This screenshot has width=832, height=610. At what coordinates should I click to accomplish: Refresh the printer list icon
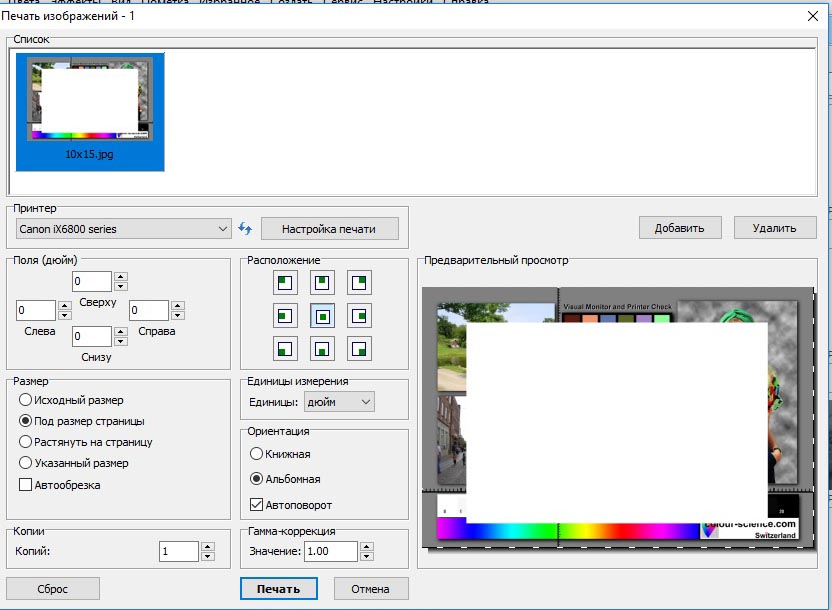(245, 229)
